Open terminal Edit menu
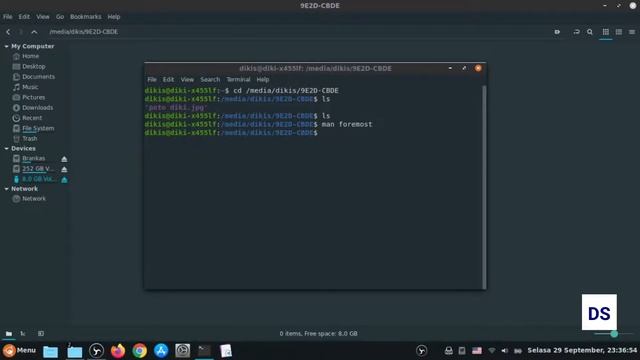The height and width of the screenshot is (360, 640). pos(168,80)
